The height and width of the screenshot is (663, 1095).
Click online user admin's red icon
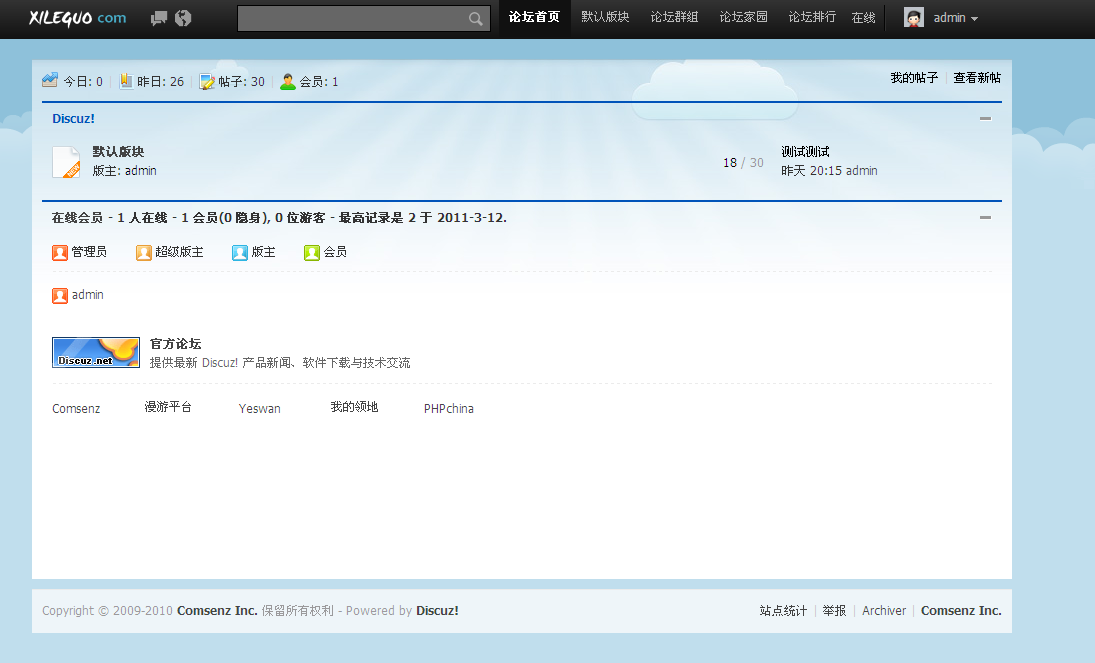click(x=60, y=296)
